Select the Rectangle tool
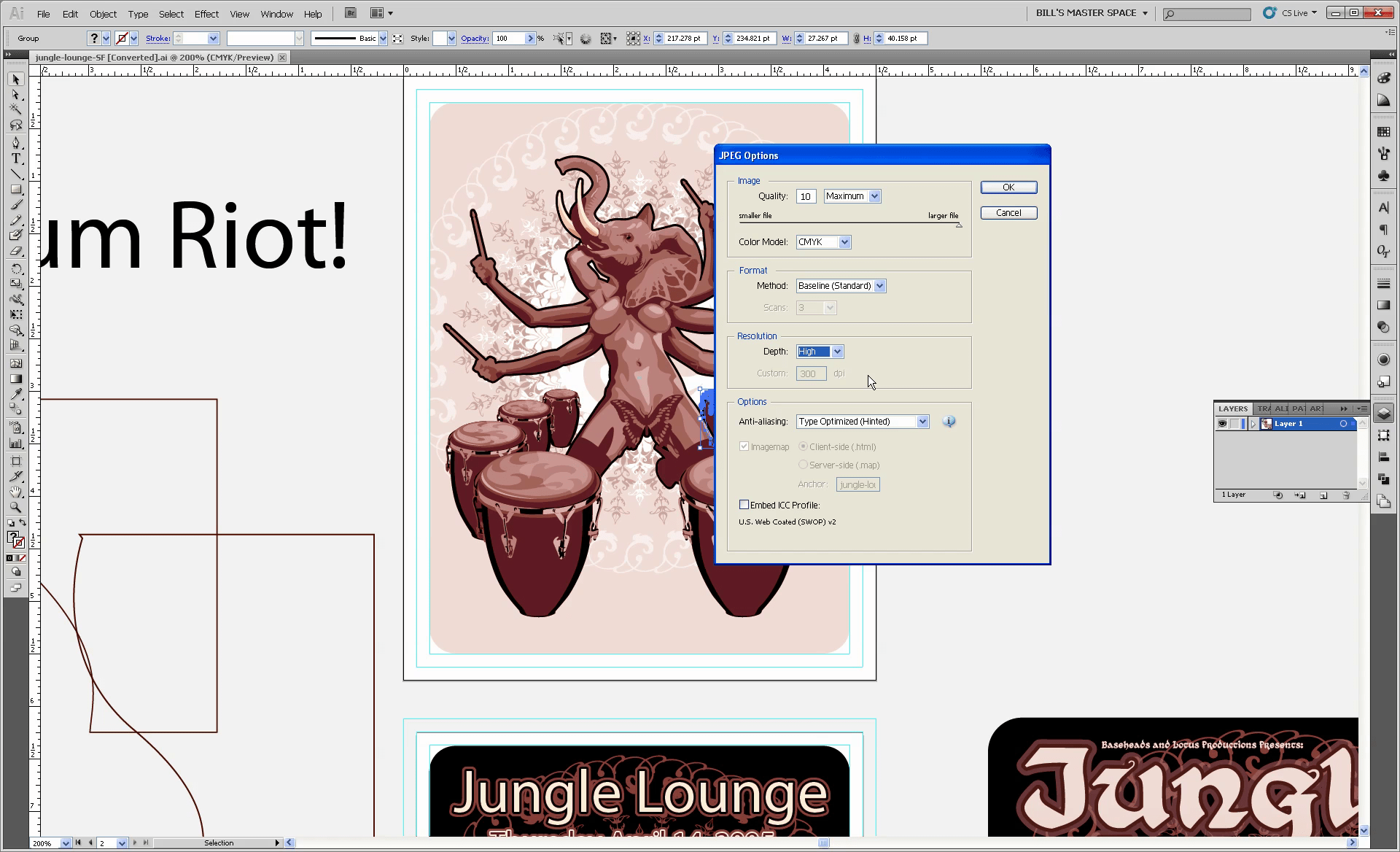Screen dimensions: 1400x852 15,190
